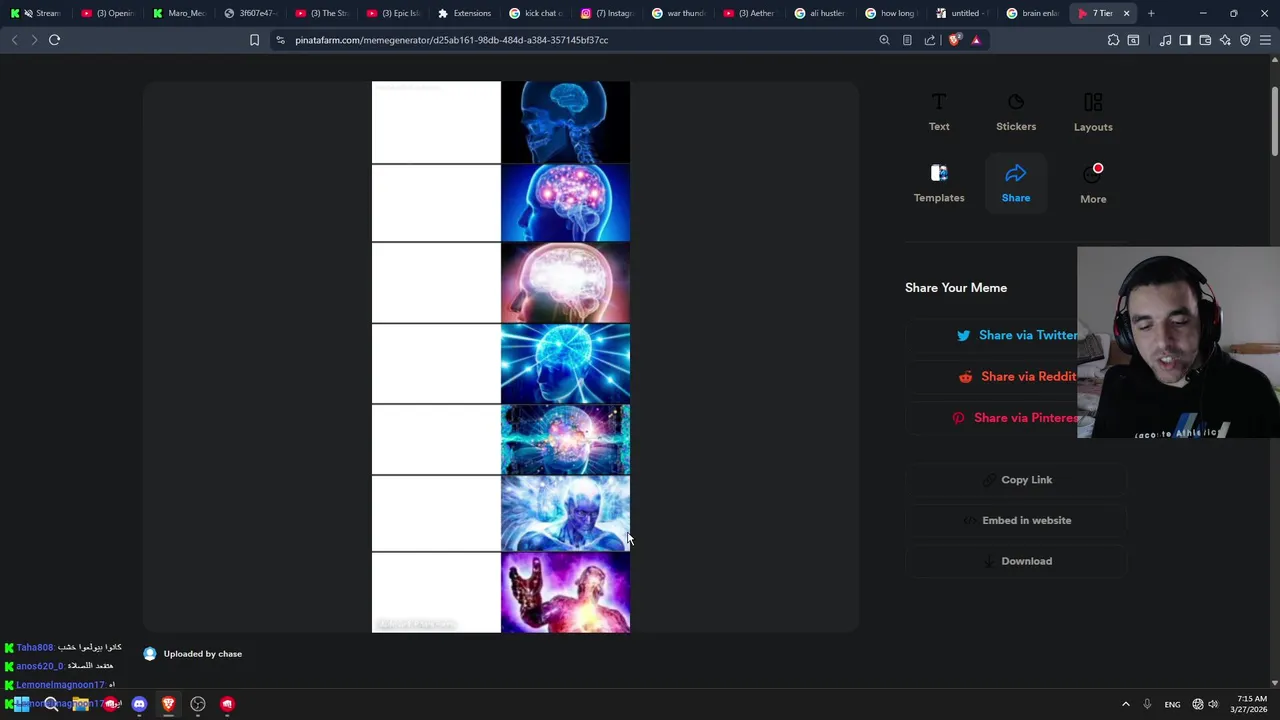Click the Uploaded by chase text
The height and width of the screenshot is (720, 1280).
pyautogui.click(x=203, y=654)
